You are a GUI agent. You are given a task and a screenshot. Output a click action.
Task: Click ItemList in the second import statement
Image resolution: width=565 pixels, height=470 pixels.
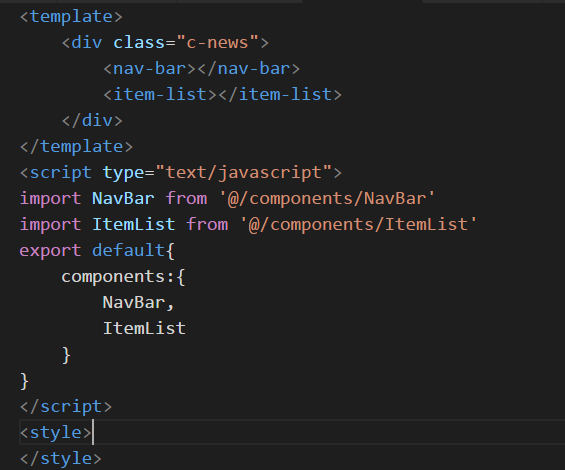(x=134, y=225)
